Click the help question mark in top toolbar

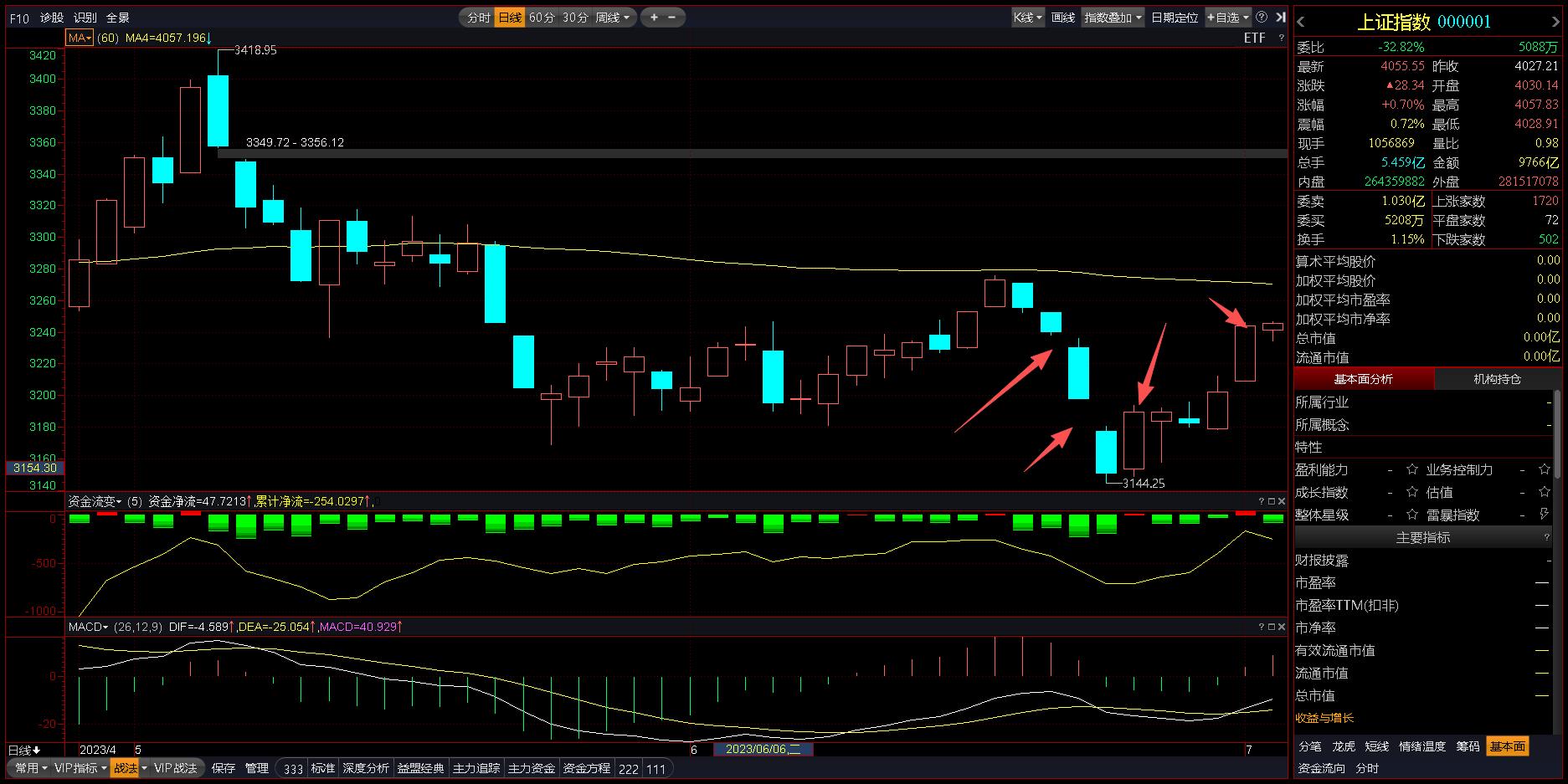(x=1262, y=17)
